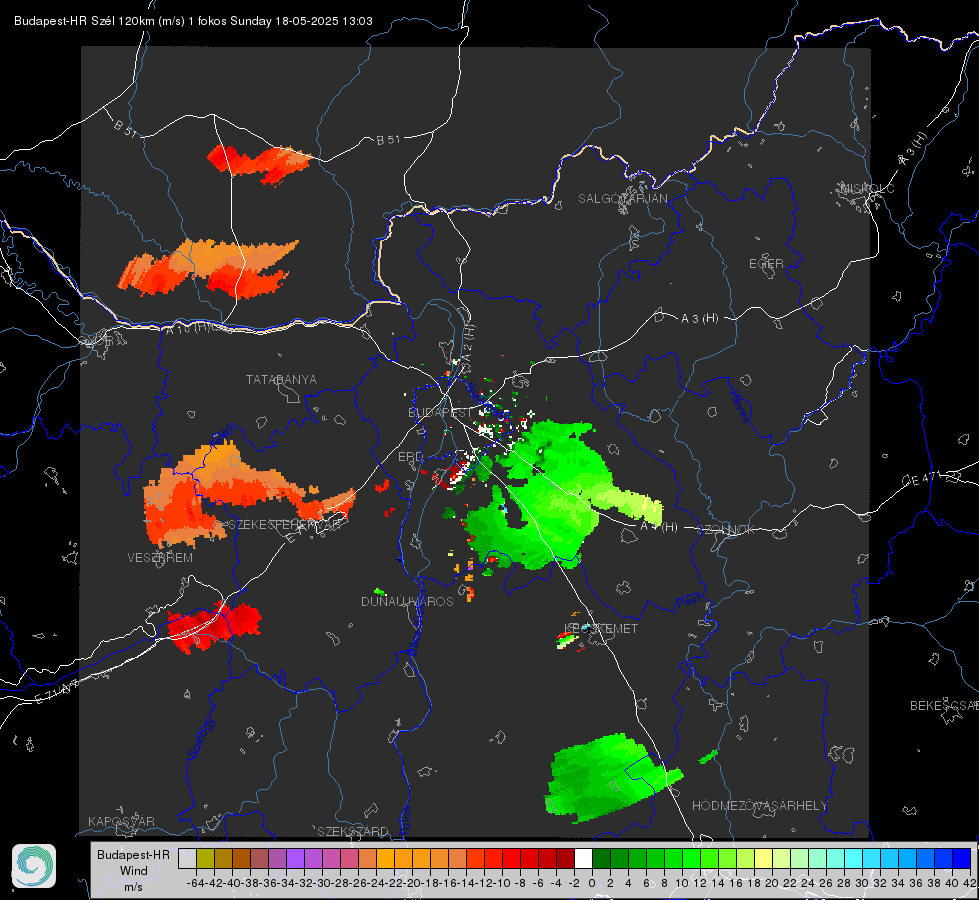This screenshot has height=900, width=979.
Task: Click the DUNAUJVAROS city label
Action: point(407,601)
